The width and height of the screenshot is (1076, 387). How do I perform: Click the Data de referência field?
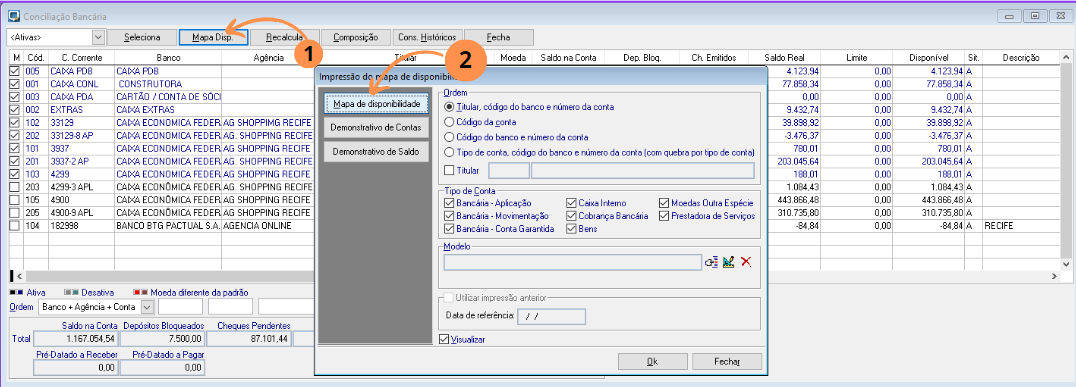coord(551,316)
